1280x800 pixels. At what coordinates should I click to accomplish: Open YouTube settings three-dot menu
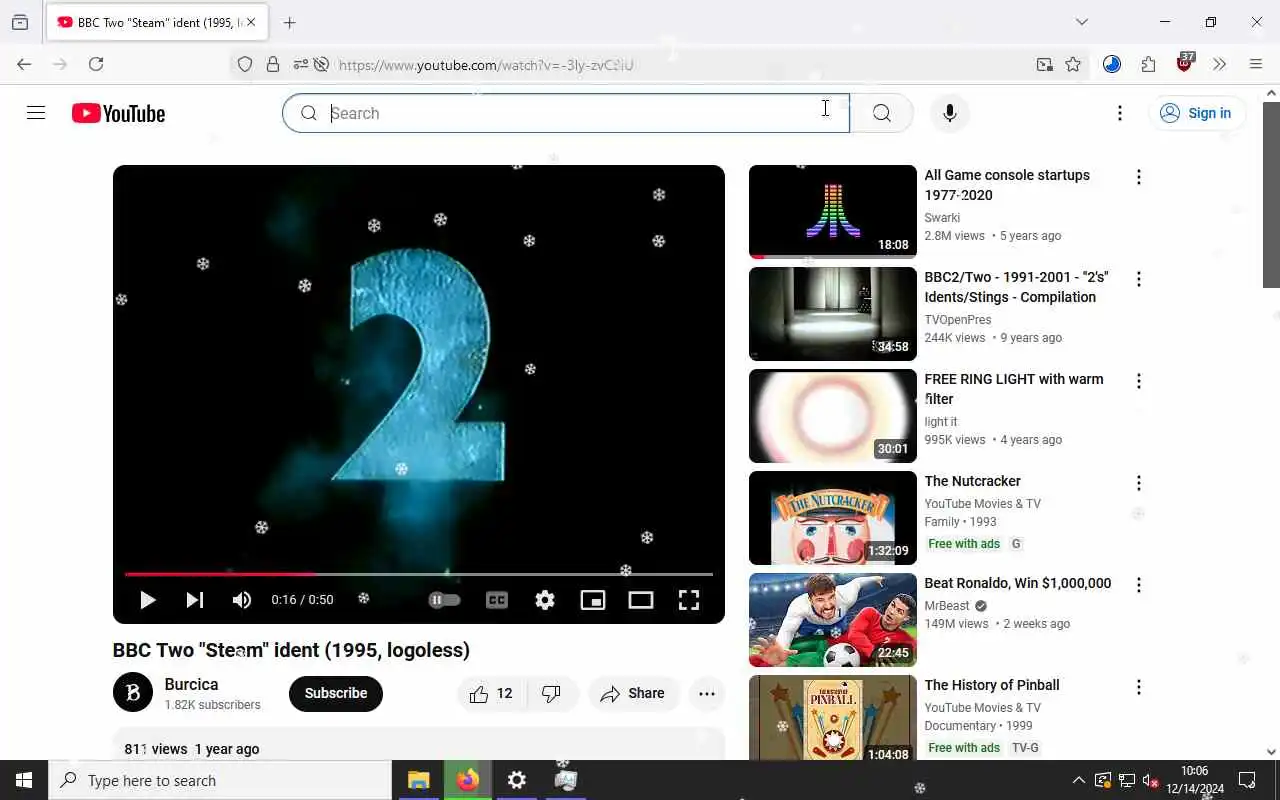[x=1120, y=113]
